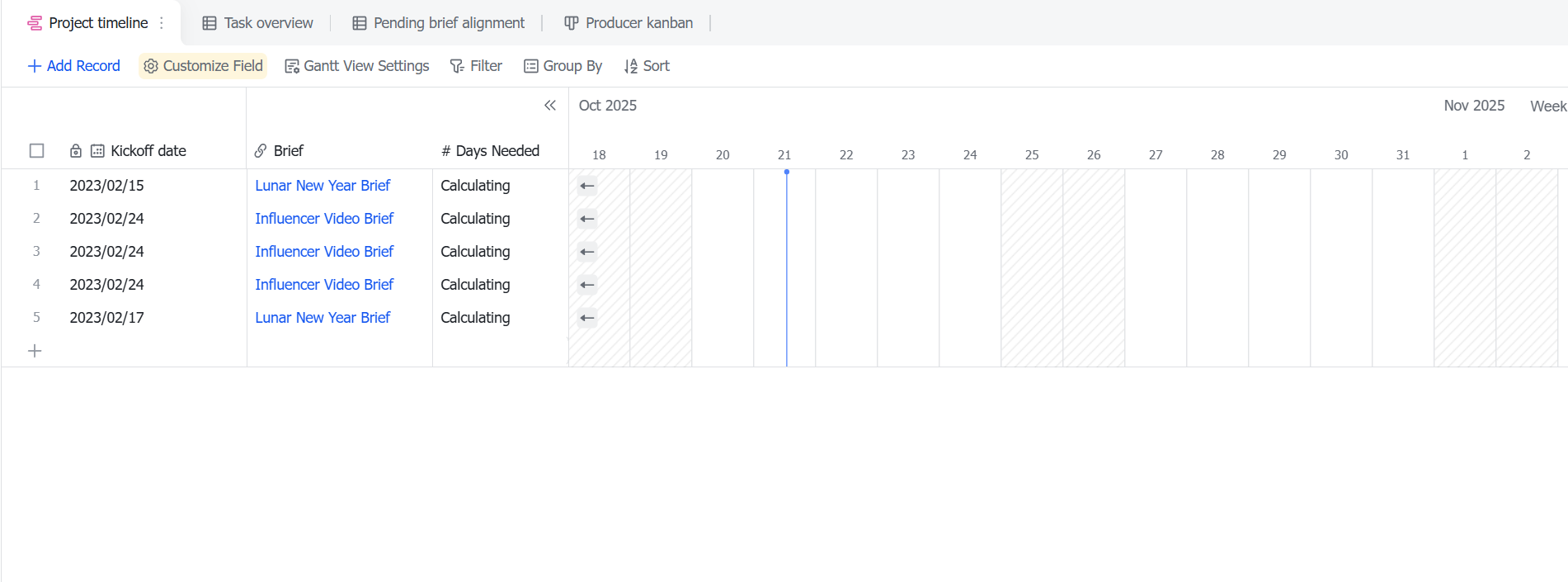Select the Project timeline tab
This screenshot has width=1568, height=582.
tap(88, 23)
